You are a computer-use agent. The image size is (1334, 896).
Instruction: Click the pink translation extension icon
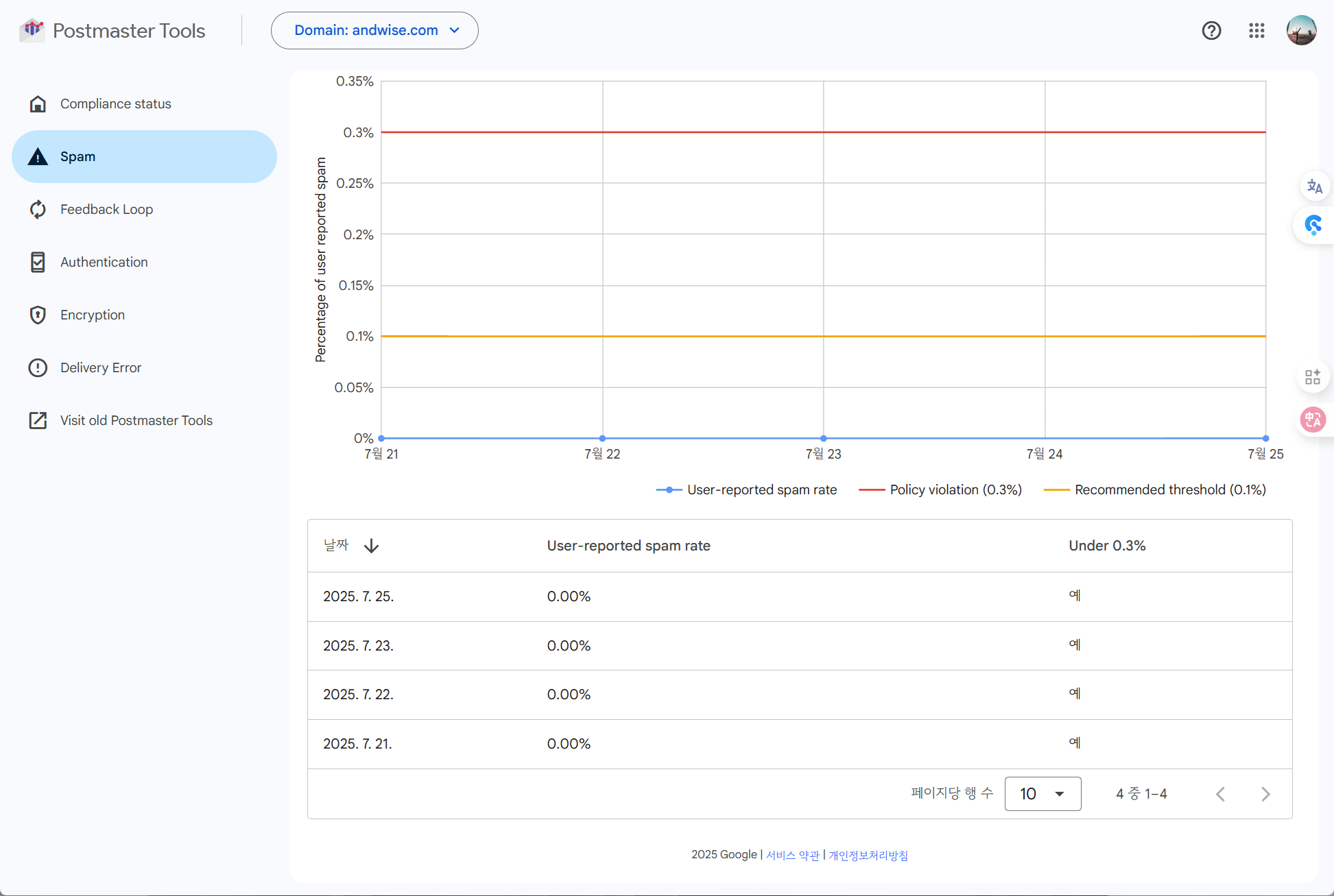[x=1313, y=420]
